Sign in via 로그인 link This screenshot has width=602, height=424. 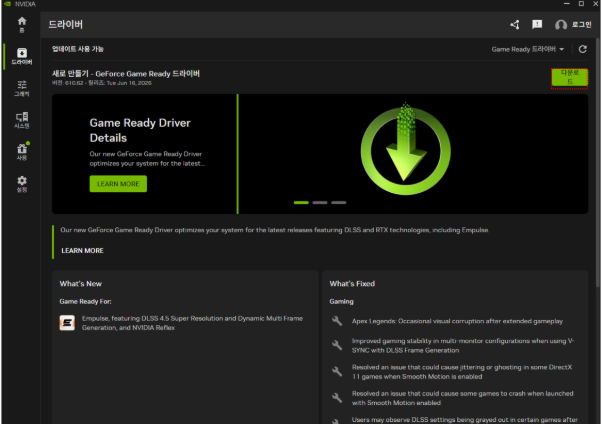582,25
